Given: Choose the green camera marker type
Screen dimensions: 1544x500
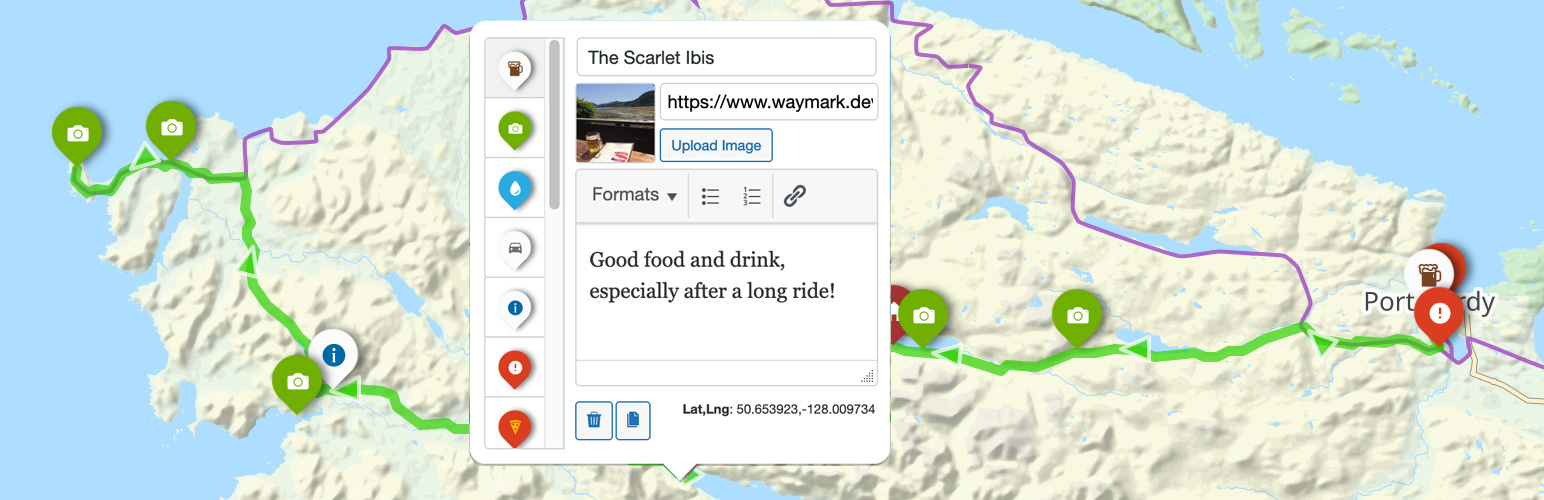Looking at the screenshot, I should click(x=515, y=128).
